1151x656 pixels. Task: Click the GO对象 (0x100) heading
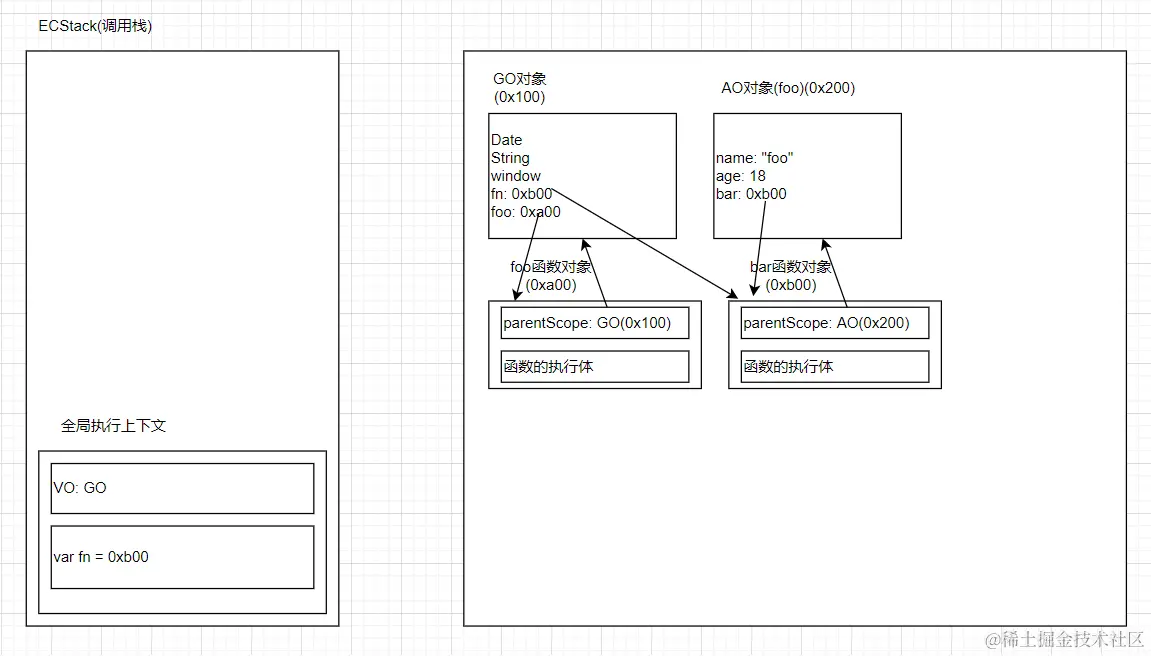pos(520,88)
